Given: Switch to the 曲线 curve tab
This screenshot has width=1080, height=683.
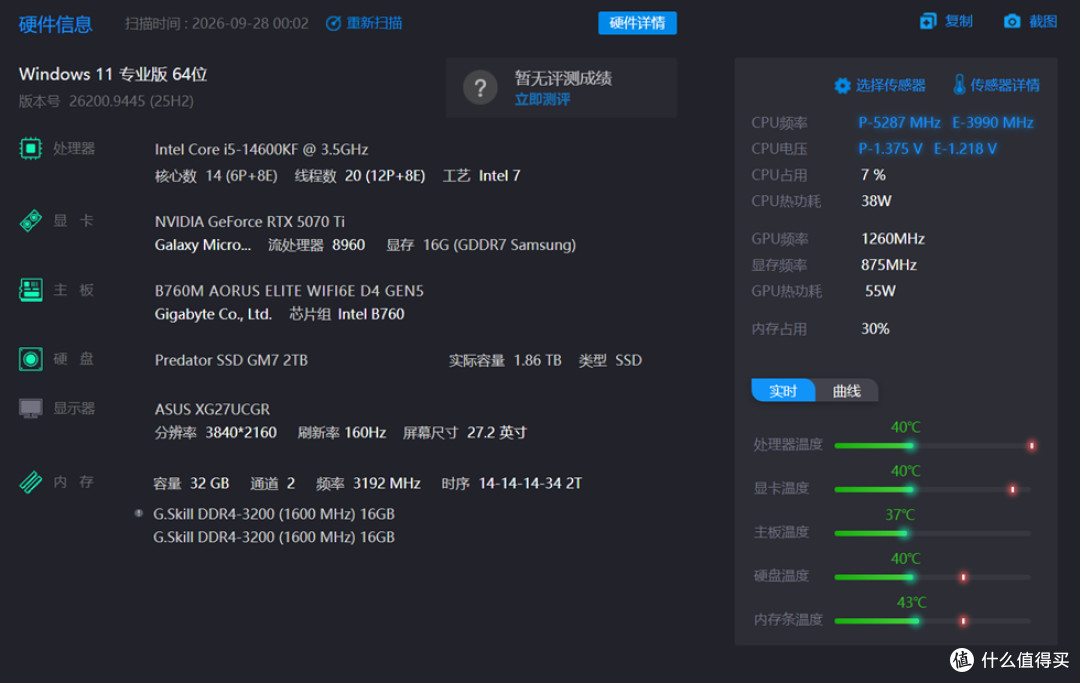Looking at the screenshot, I should click(x=847, y=391).
